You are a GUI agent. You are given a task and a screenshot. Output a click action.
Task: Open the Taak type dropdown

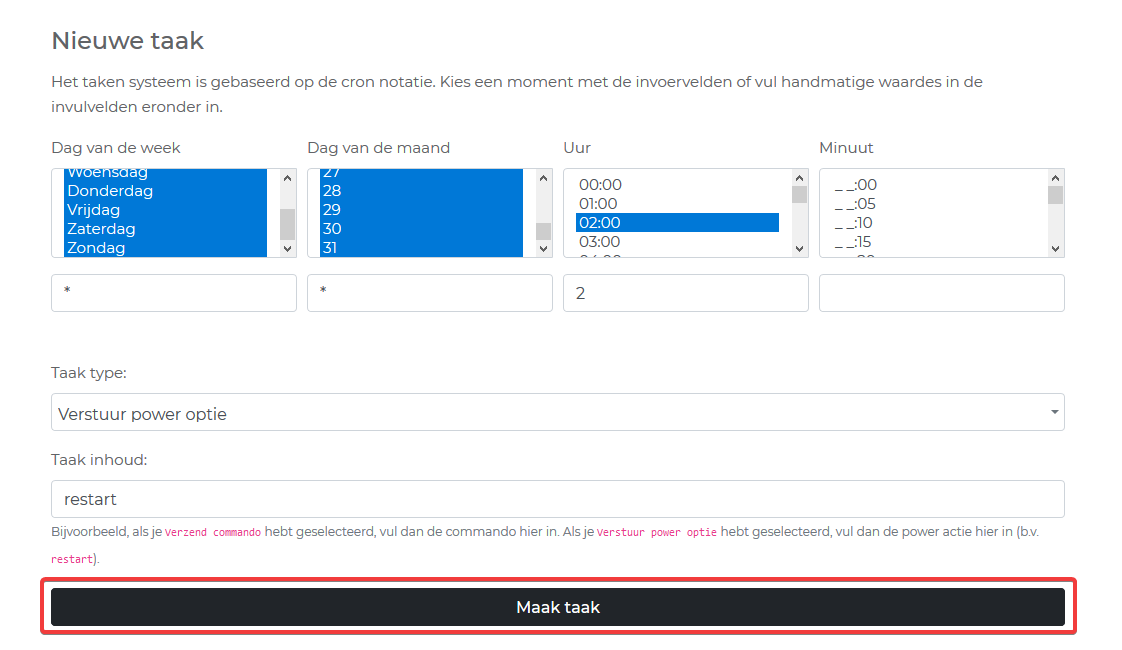tap(557, 413)
